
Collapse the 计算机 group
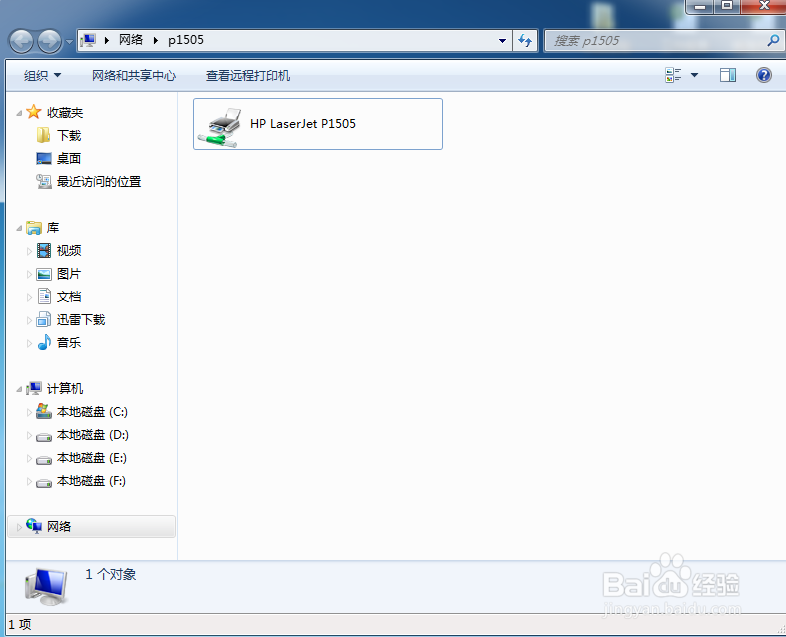click(19, 389)
